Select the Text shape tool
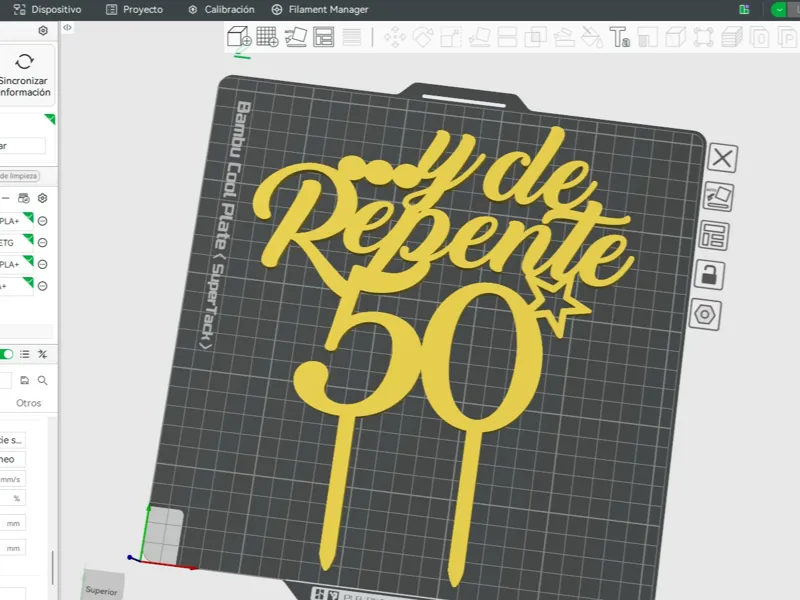800x600 pixels. [620, 37]
